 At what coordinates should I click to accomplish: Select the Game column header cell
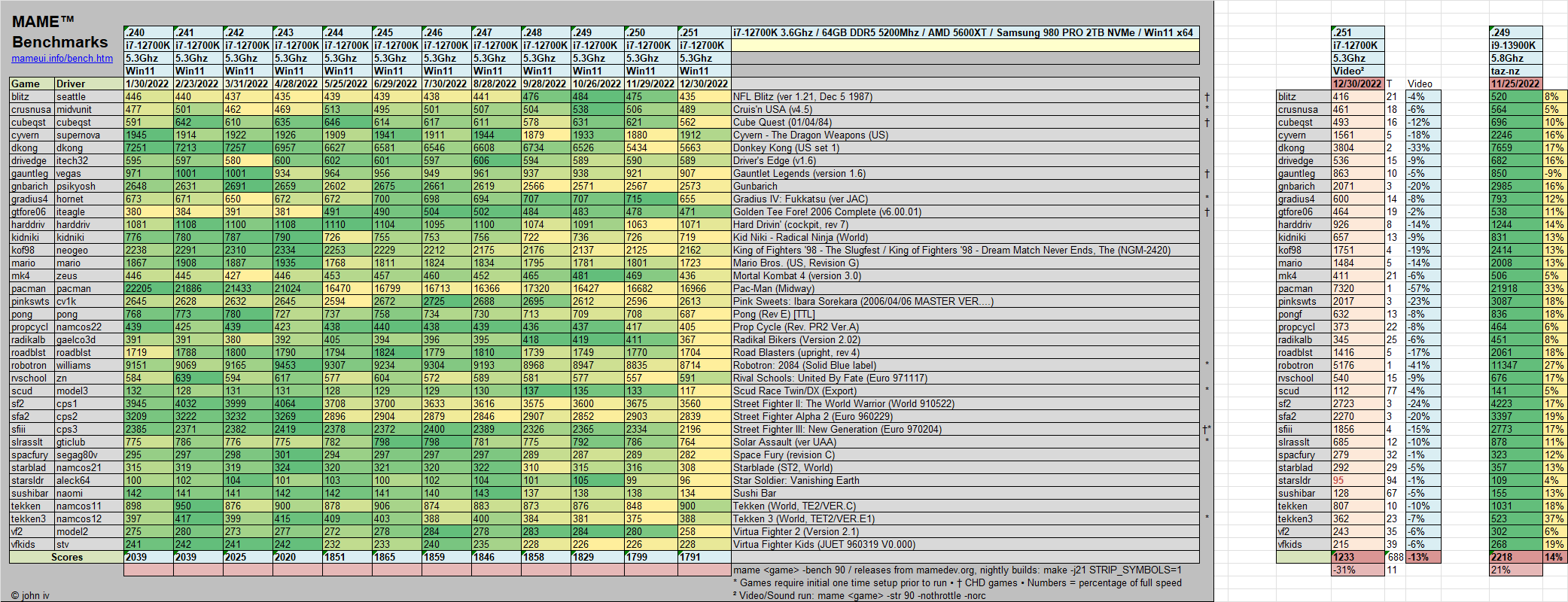[x=32, y=84]
